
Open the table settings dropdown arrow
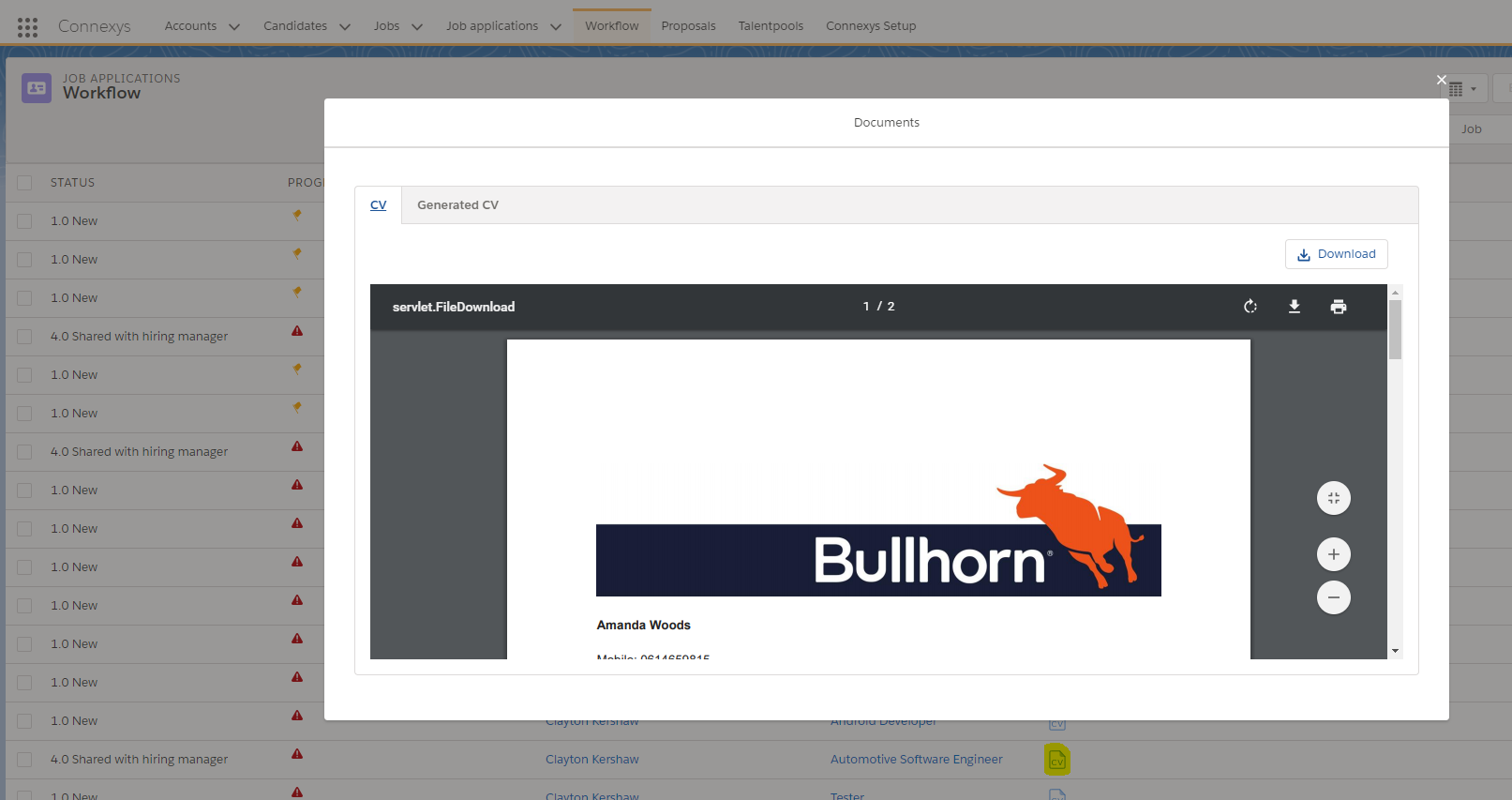pyautogui.click(x=1474, y=89)
